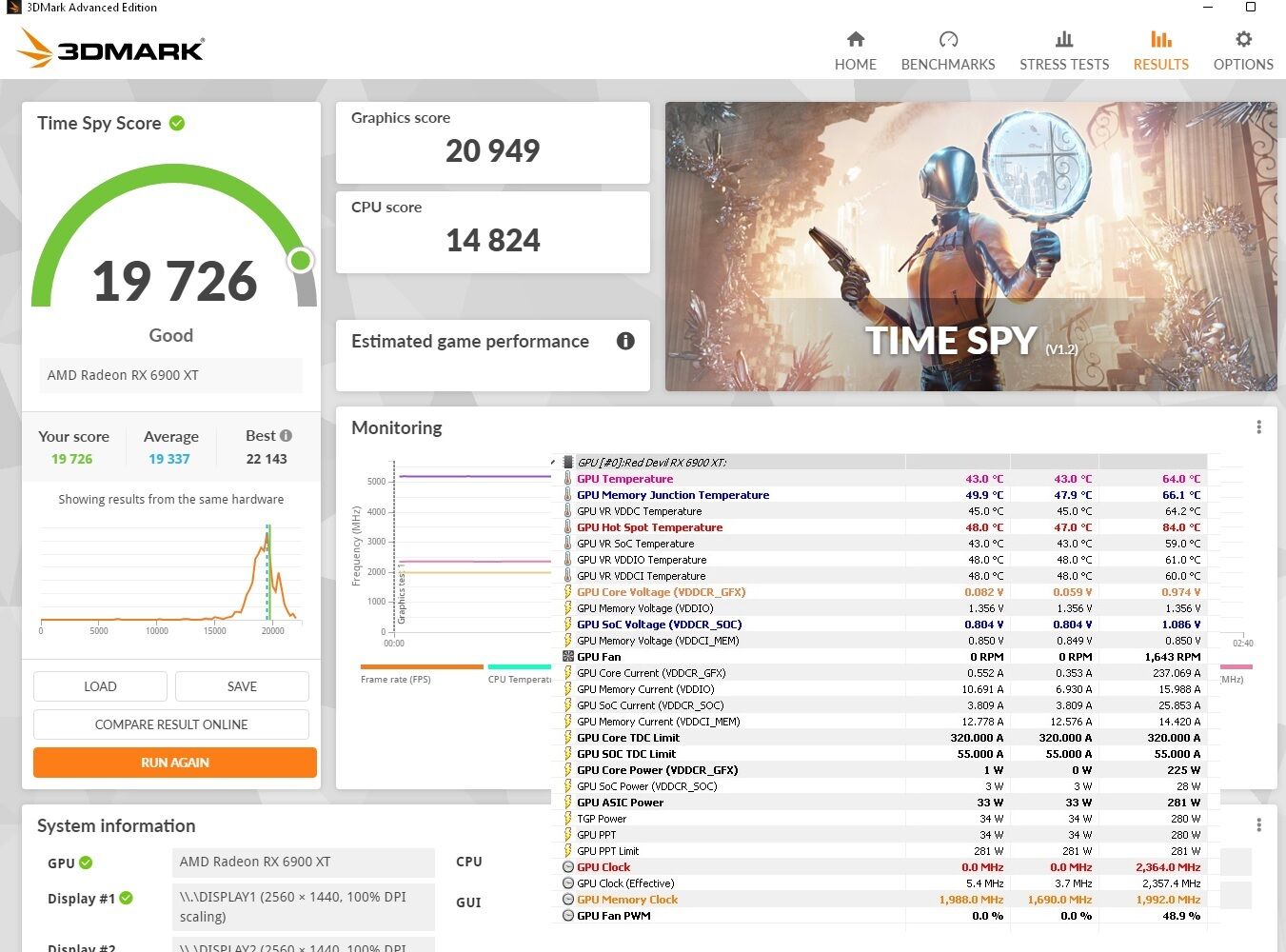Click the GPU Temperature sensor icon
Screen dimensions: 1286x952
coord(568,479)
